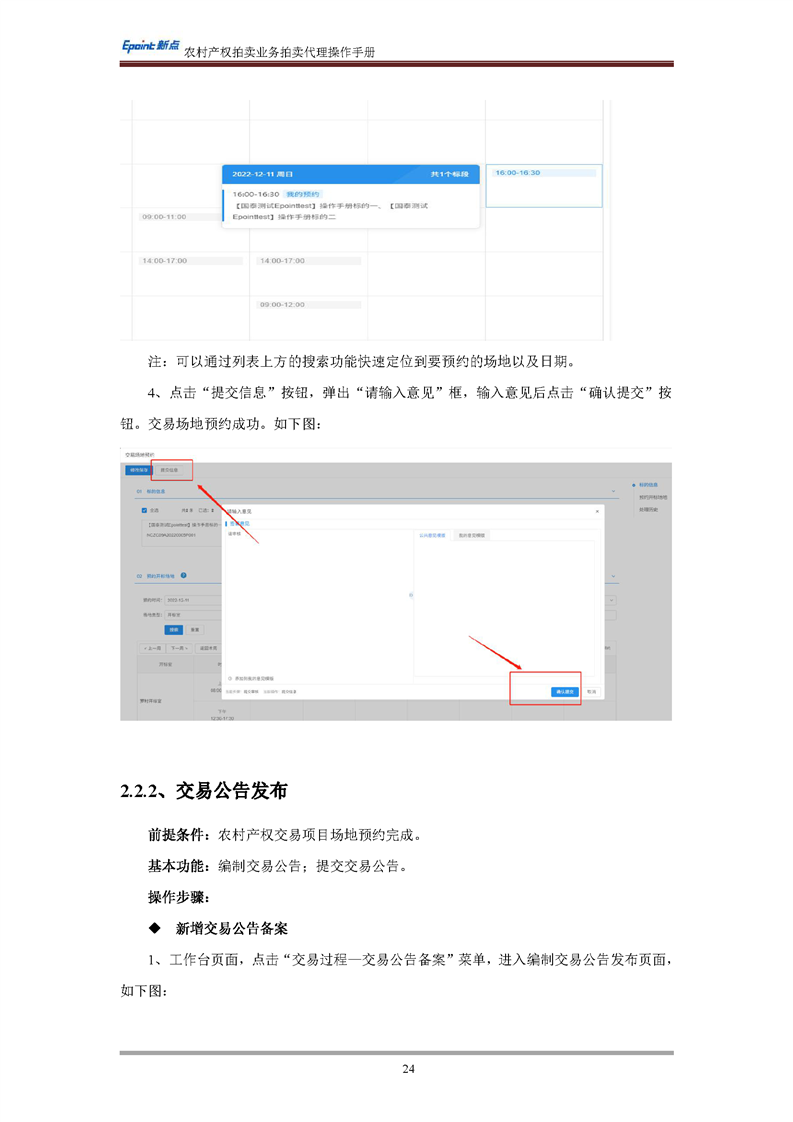The image size is (793, 1122).
Task: Click the blue 搜索 button
Action: 174,630
